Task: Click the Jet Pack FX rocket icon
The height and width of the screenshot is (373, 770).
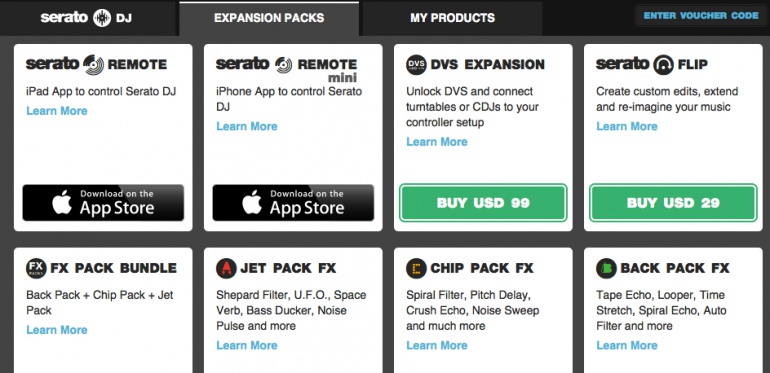Action: pyautogui.click(x=226, y=268)
